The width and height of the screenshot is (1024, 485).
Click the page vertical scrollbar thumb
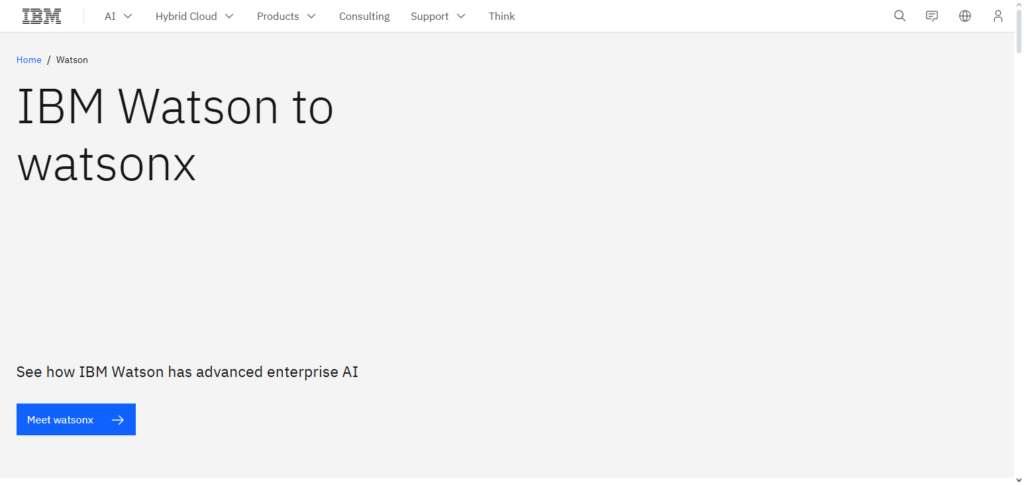[1019, 29]
